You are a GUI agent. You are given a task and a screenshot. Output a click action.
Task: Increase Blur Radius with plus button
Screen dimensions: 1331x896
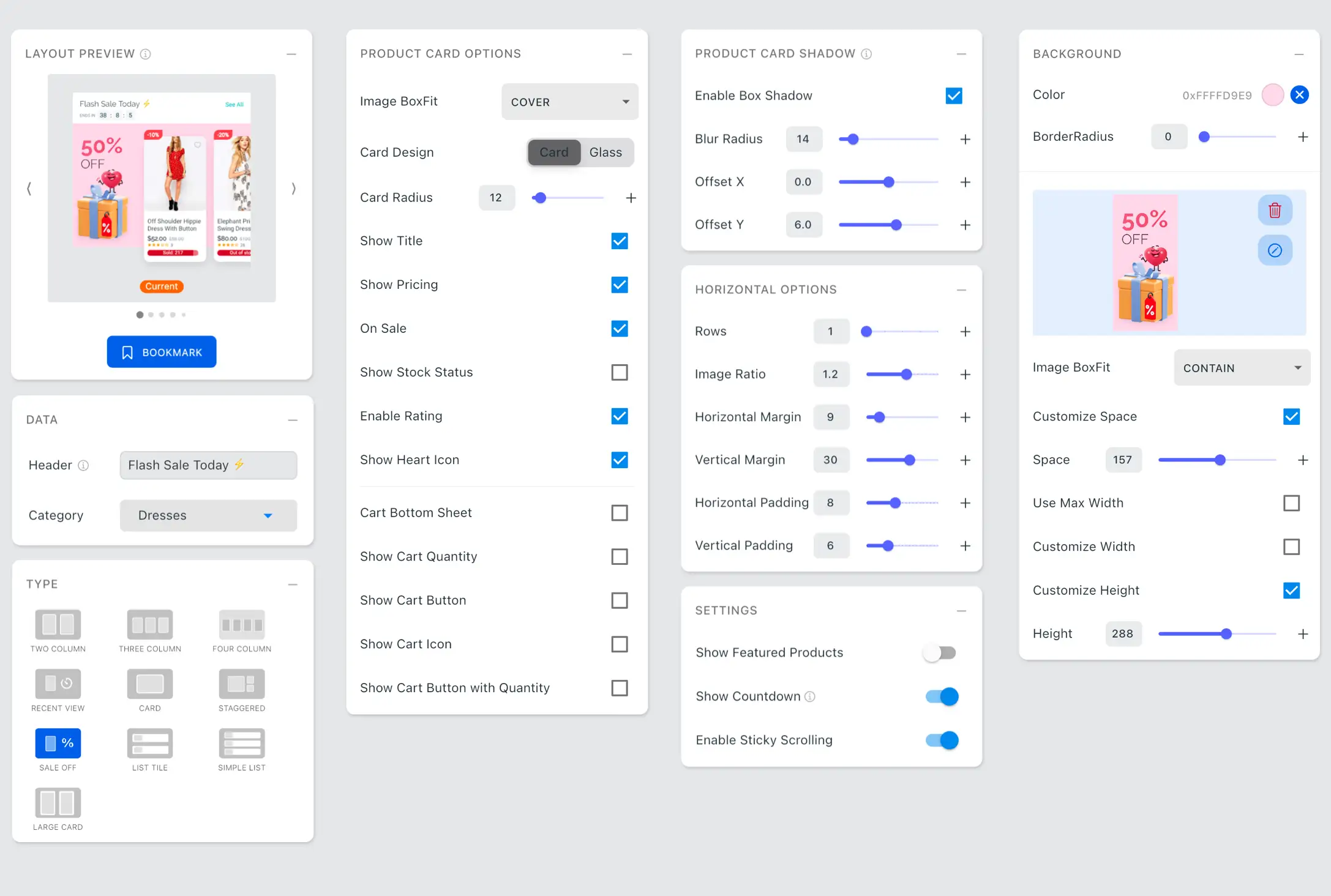(x=965, y=139)
